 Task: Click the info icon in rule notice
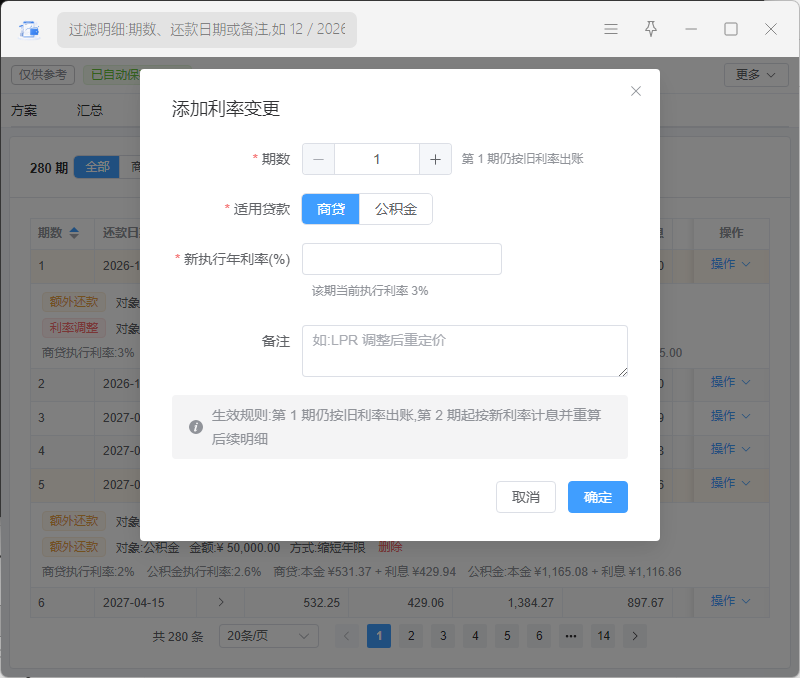tap(196, 427)
